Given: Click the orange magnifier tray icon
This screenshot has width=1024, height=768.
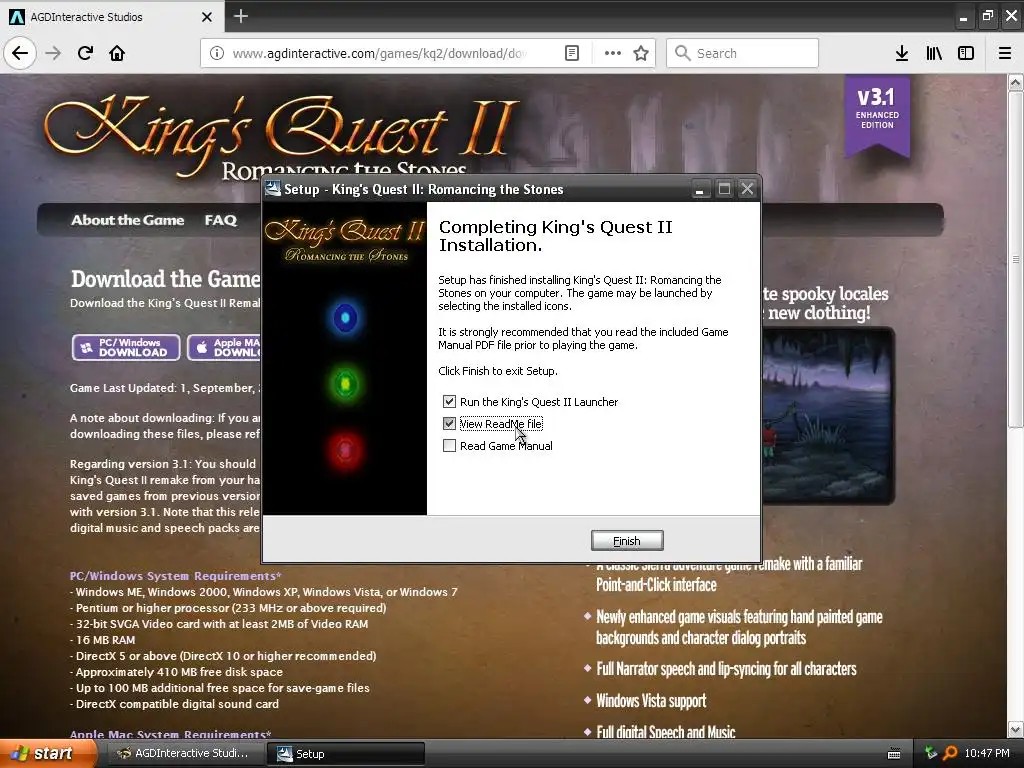Looking at the screenshot, I should pos(950,753).
